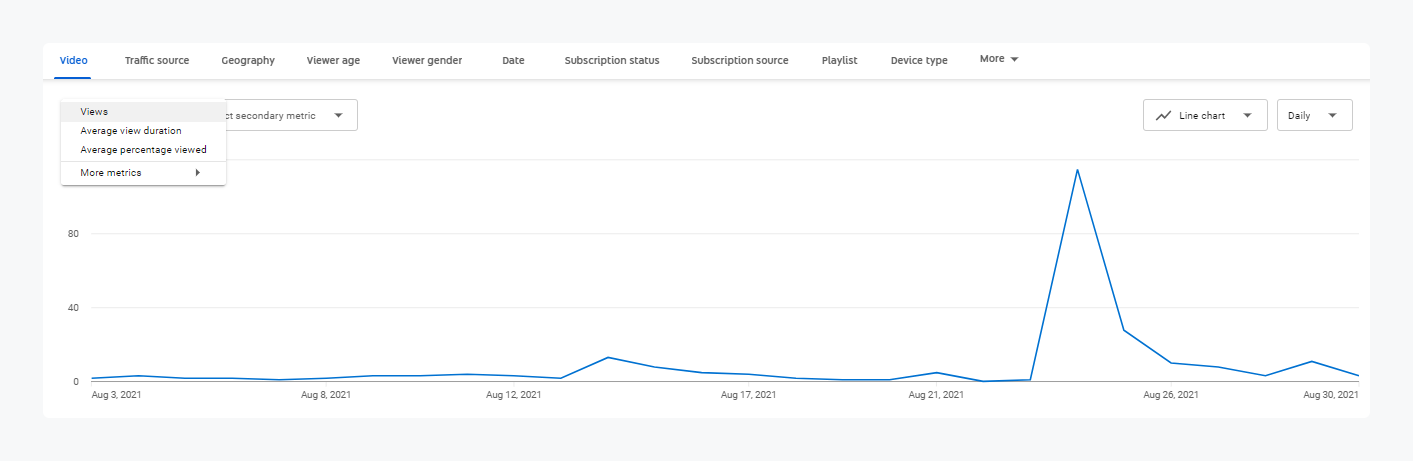
Task: Open the secondary metric dropdown
Action: point(290,115)
